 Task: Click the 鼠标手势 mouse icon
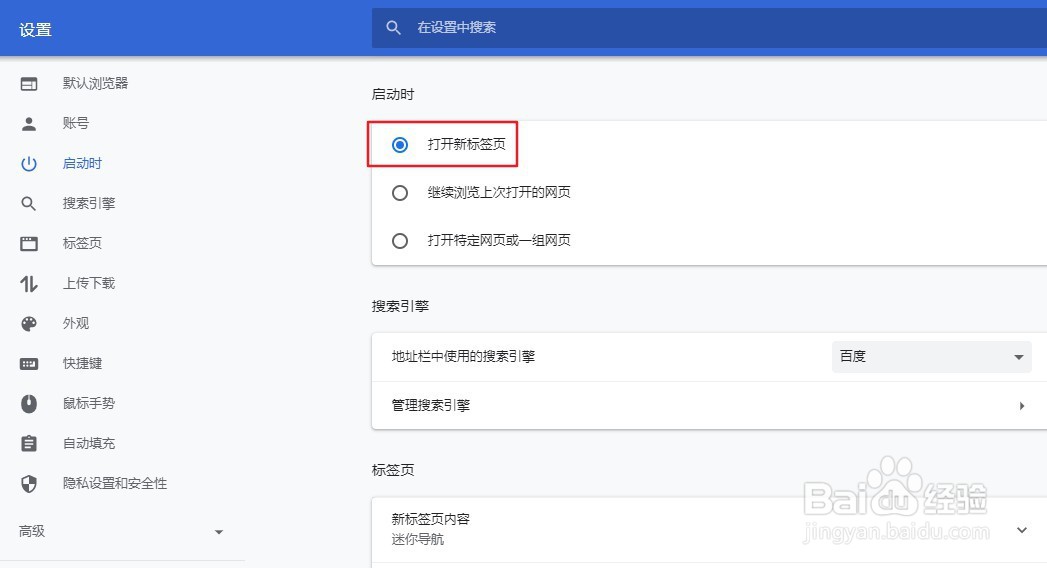coord(29,404)
